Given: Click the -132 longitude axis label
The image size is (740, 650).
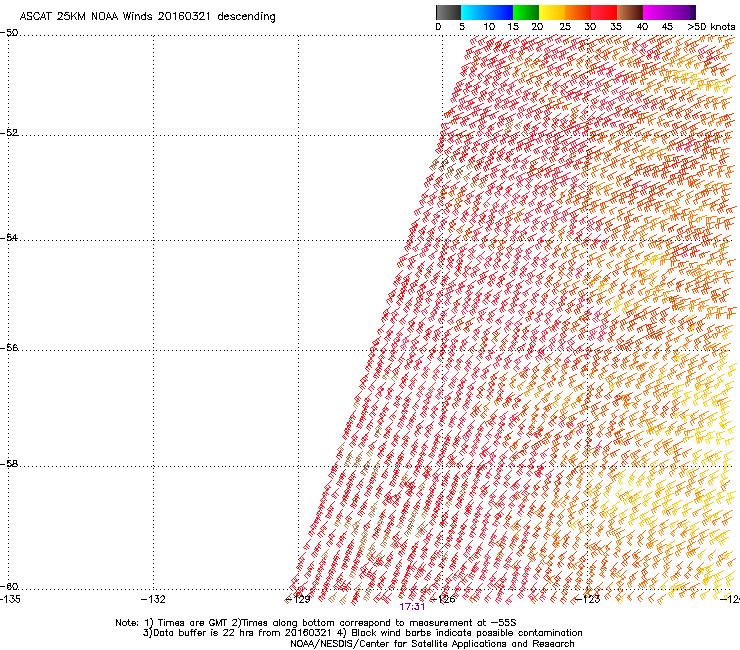Looking at the screenshot, I should pos(153,599).
